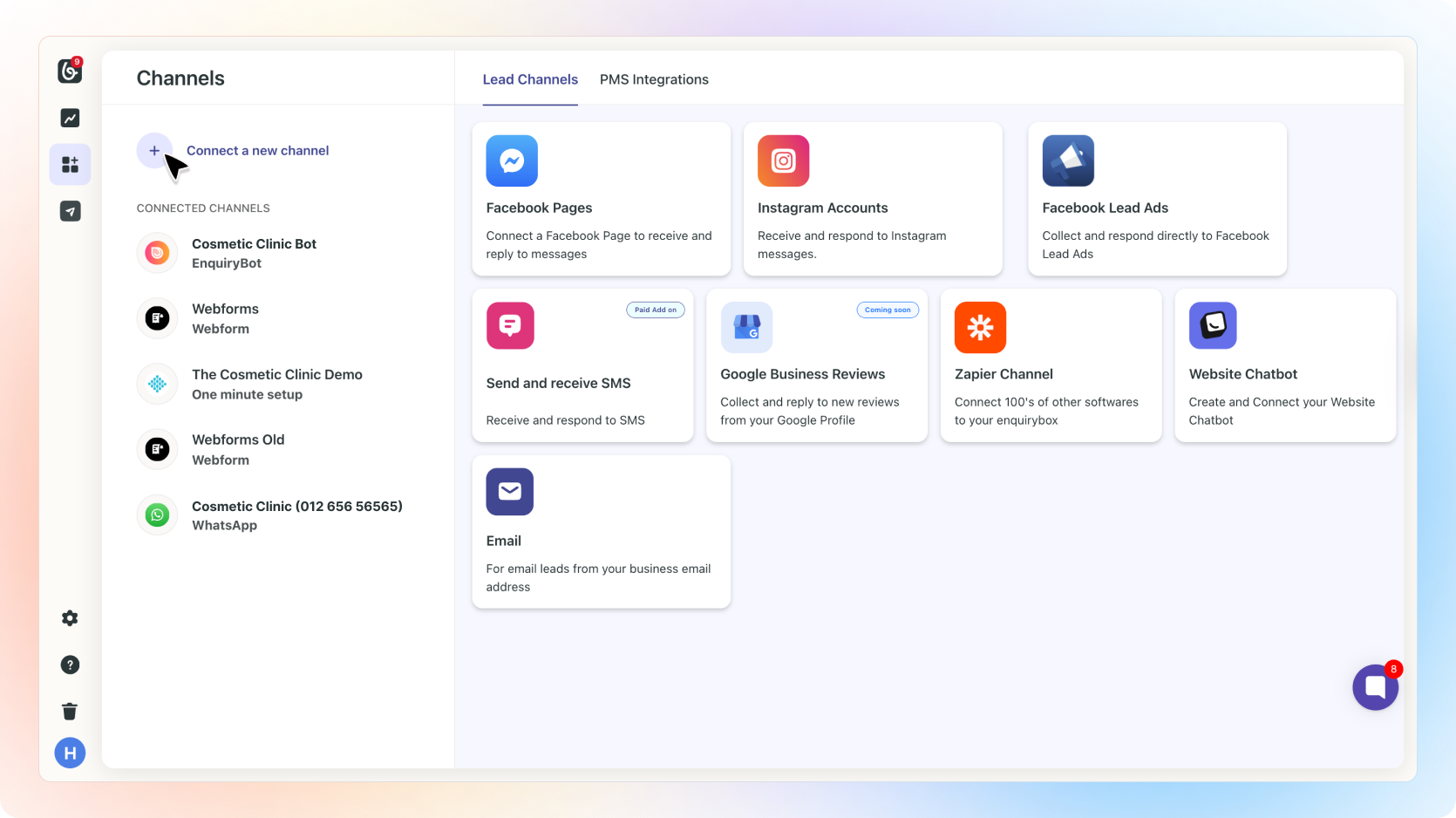Image resolution: width=1456 pixels, height=818 pixels.
Task: Click the Cosmetic Clinic Bot channel icon
Action: [x=157, y=253]
